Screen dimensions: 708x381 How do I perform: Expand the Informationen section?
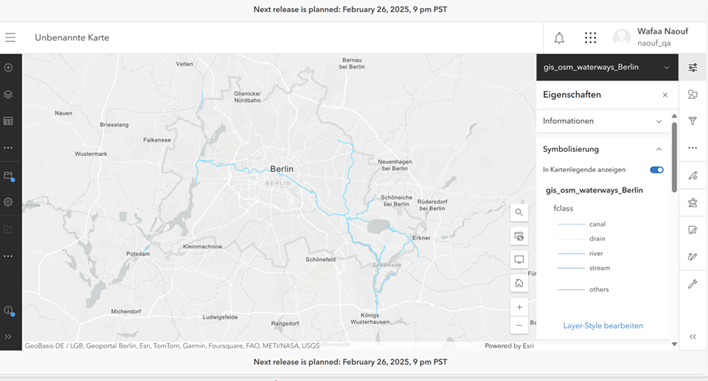click(603, 121)
